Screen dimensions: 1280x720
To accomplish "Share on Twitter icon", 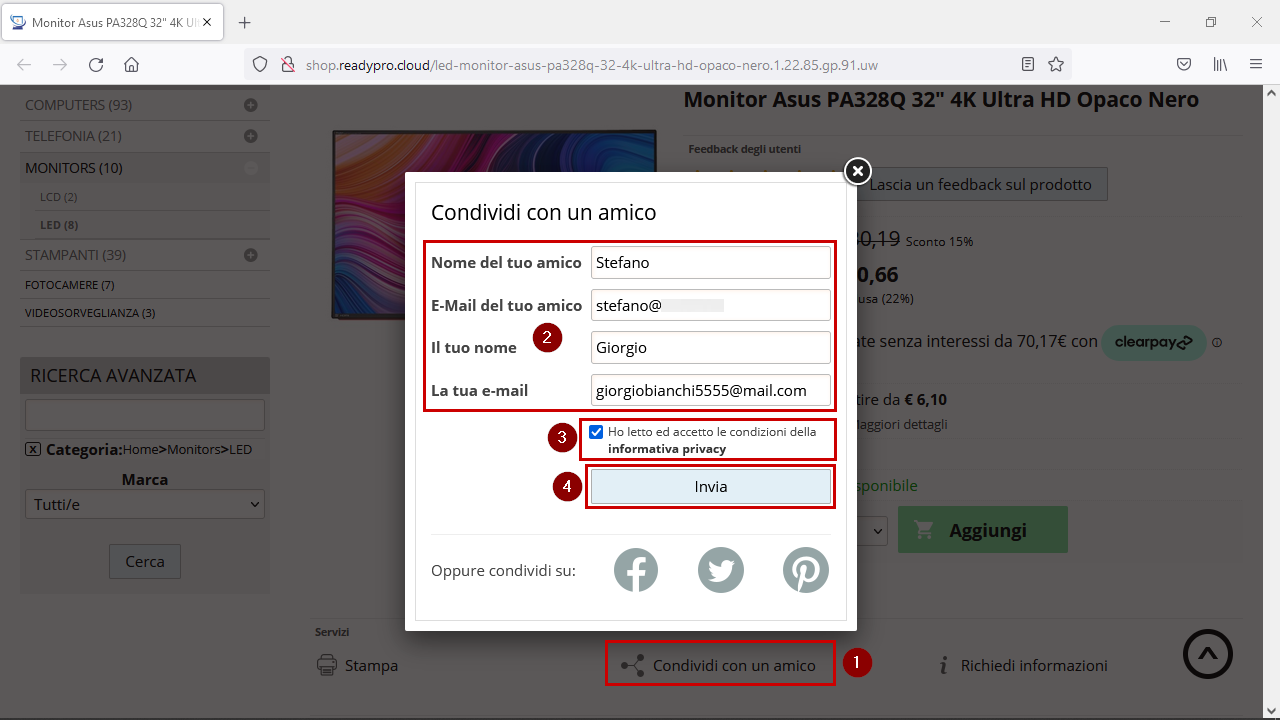I will [721, 570].
